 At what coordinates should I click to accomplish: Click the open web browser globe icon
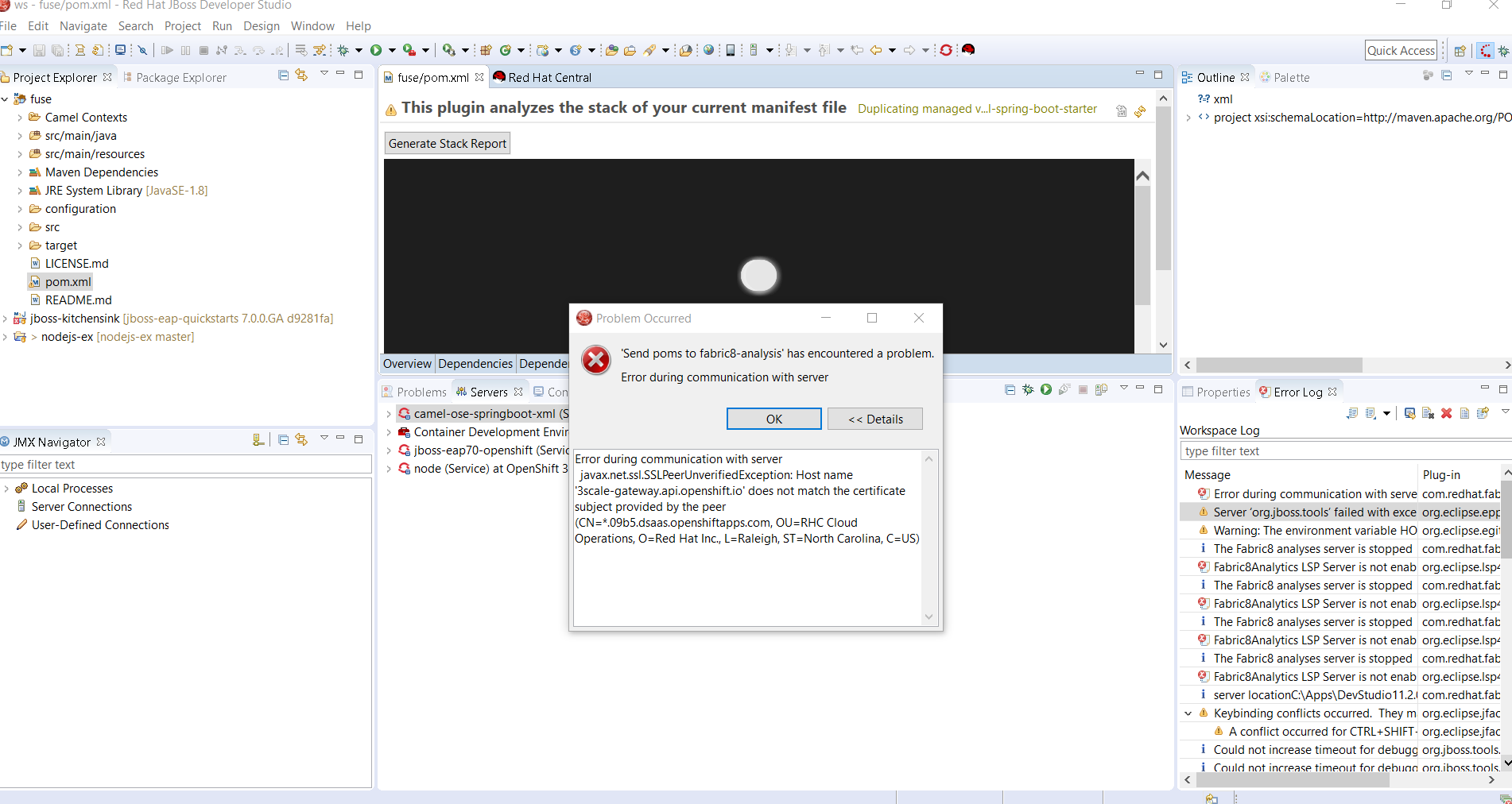(x=708, y=50)
